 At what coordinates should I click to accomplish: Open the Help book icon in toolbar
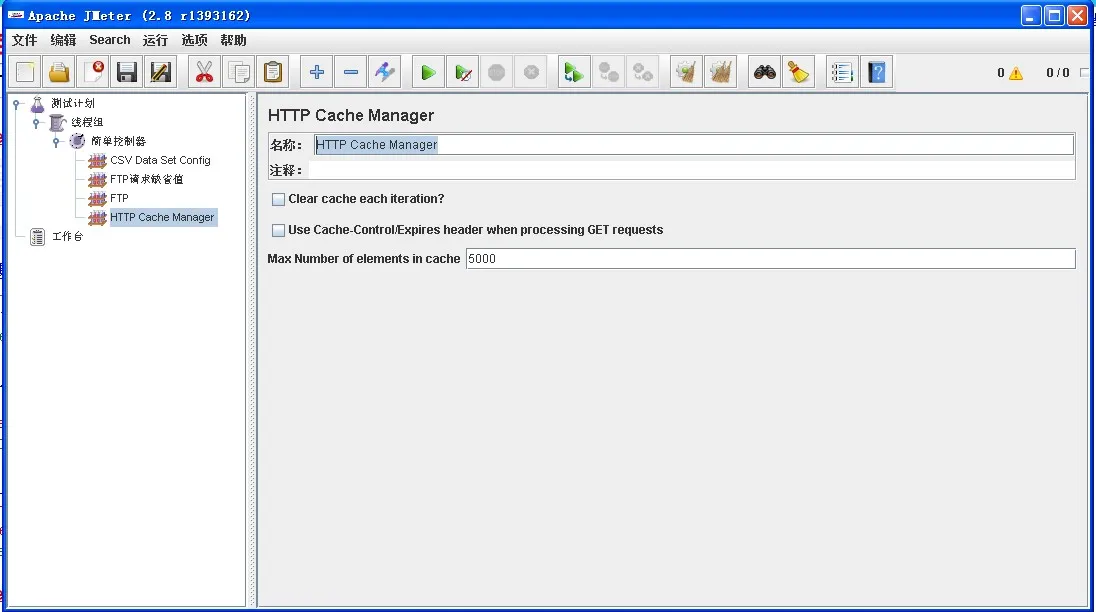[x=877, y=72]
